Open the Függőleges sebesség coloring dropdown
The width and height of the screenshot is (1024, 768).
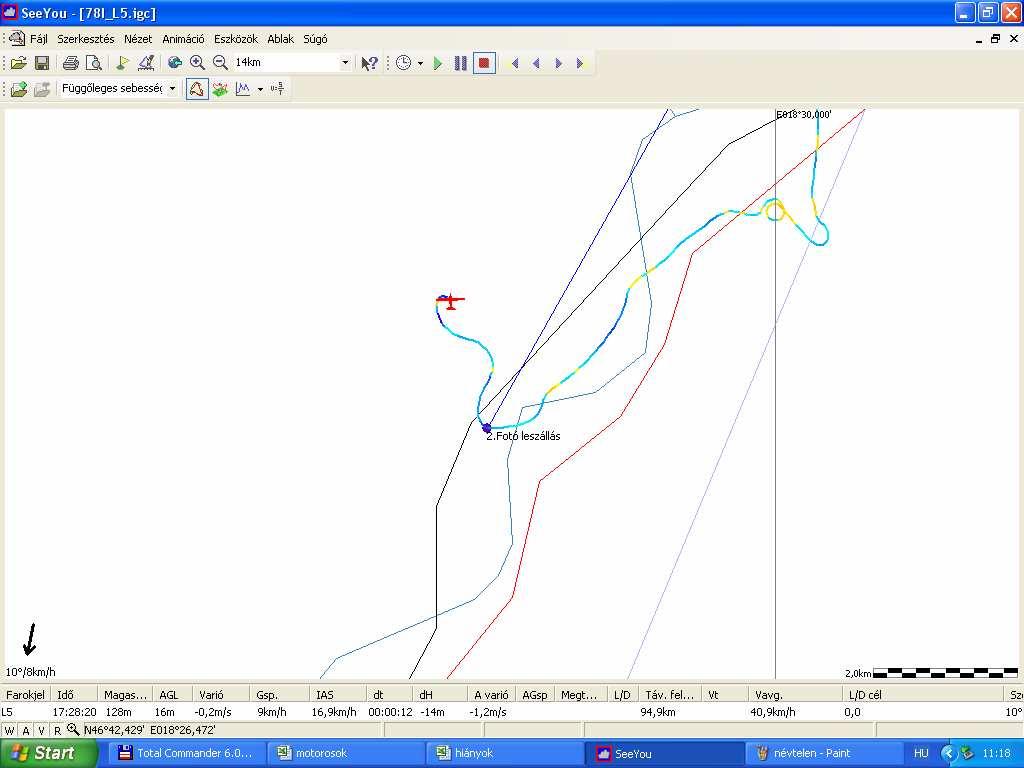pos(172,88)
